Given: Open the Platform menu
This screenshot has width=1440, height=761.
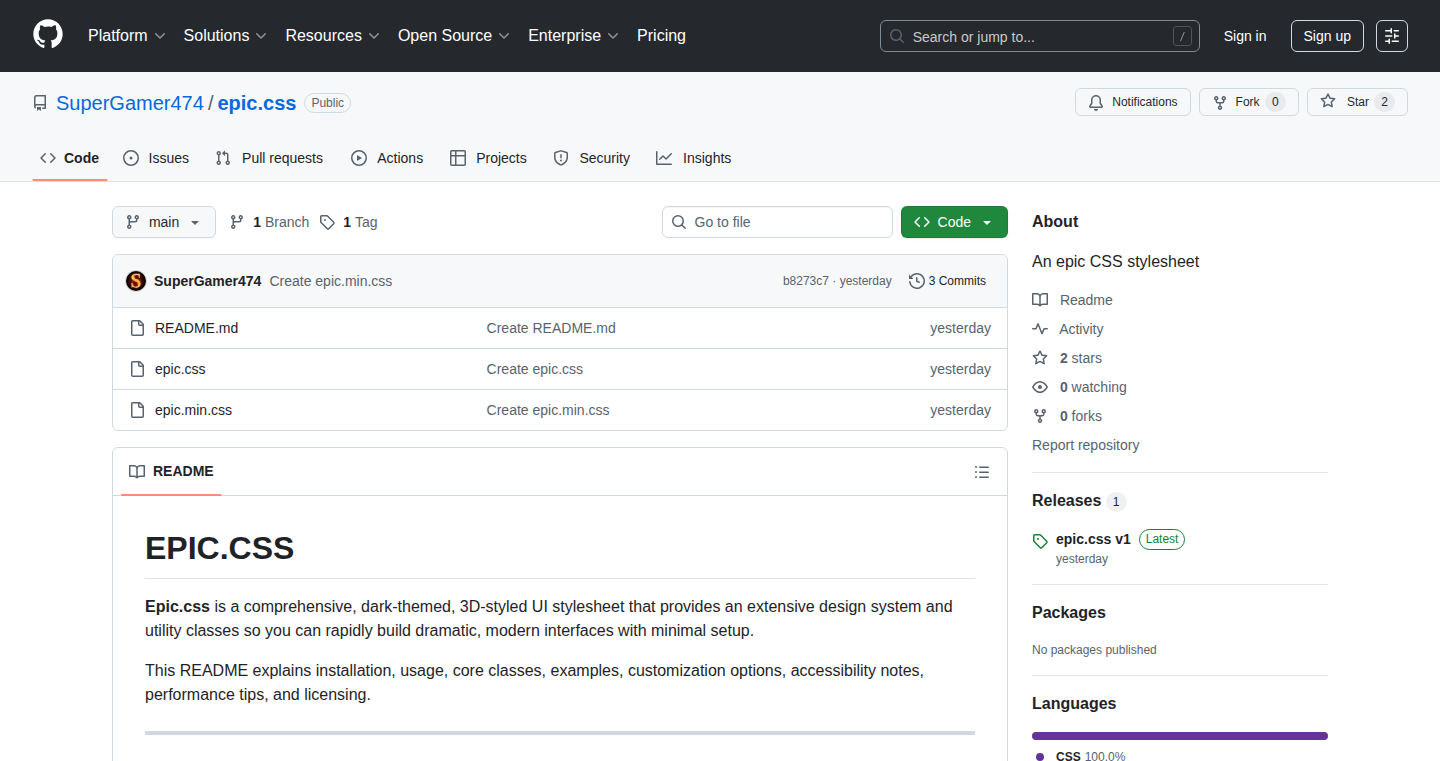Looking at the screenshot, I should (126, 35).
